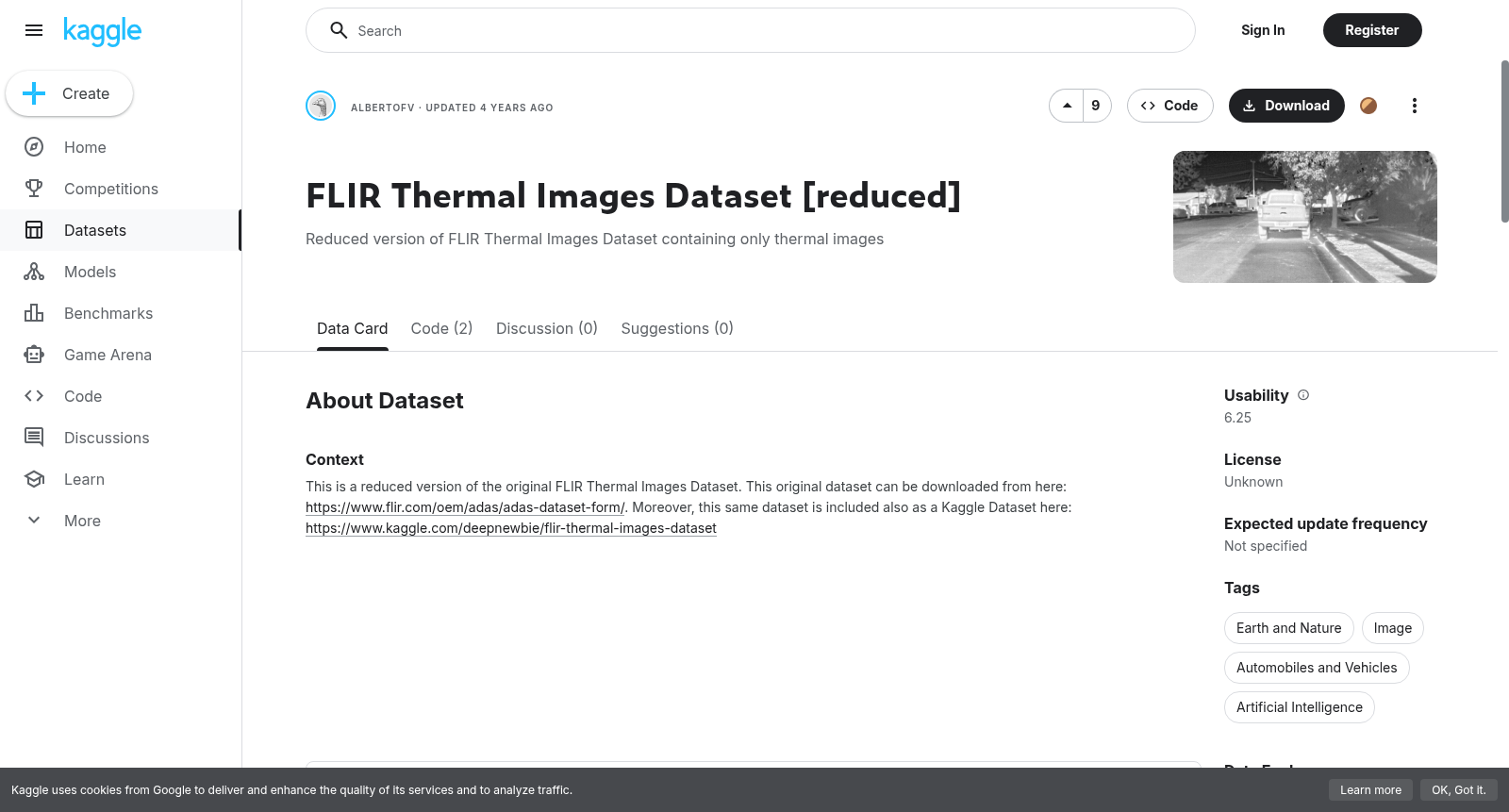Click the License value Unknown

tap(1253, 482)
